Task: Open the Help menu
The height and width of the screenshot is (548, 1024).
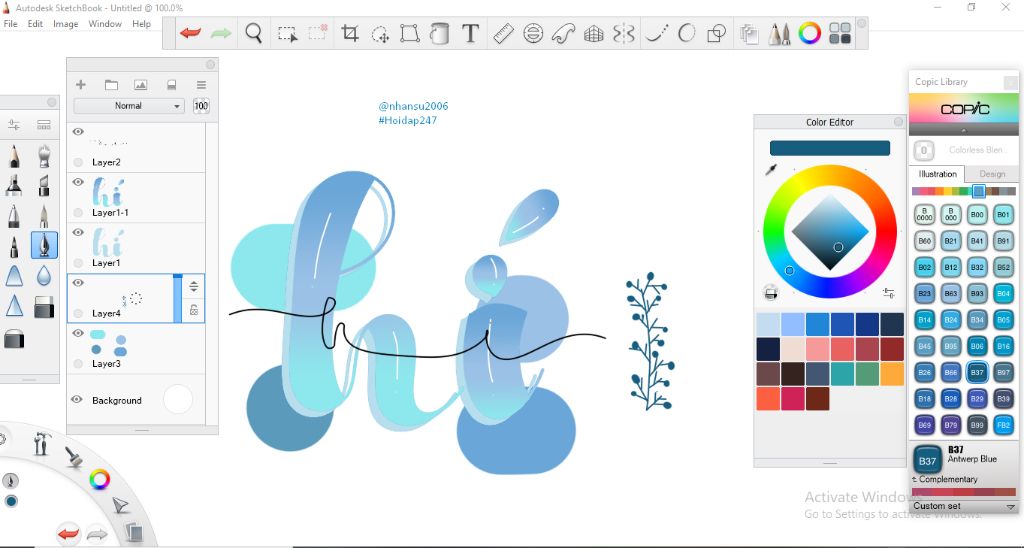Action: pyautogui.click(x=141, y=24)
